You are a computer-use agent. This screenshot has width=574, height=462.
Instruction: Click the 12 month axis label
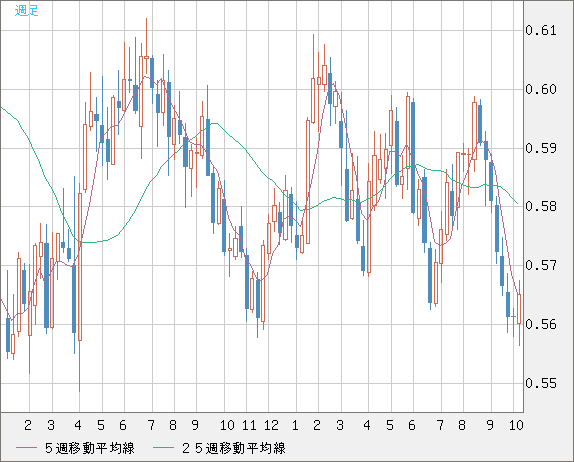271,425
